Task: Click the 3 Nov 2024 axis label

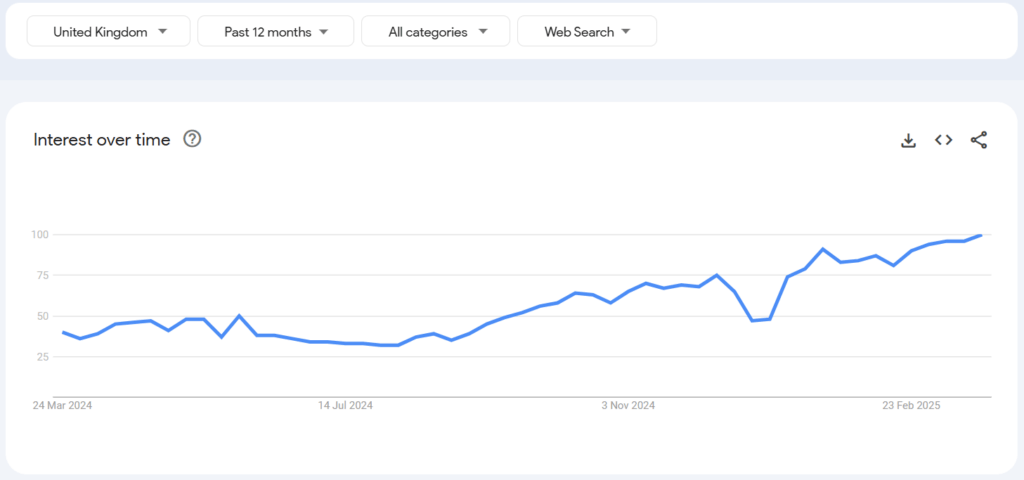Action: click(628, 405)
